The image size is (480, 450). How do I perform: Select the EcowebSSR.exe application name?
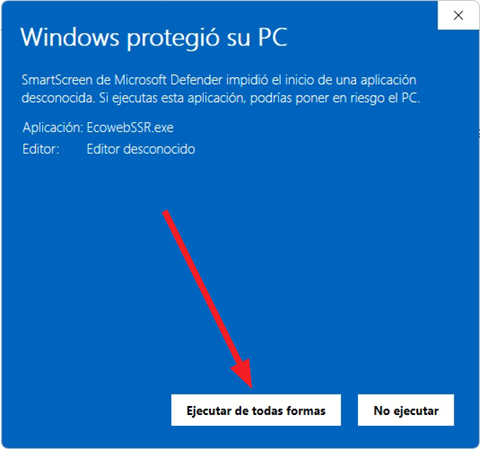[x=130, y=128]
